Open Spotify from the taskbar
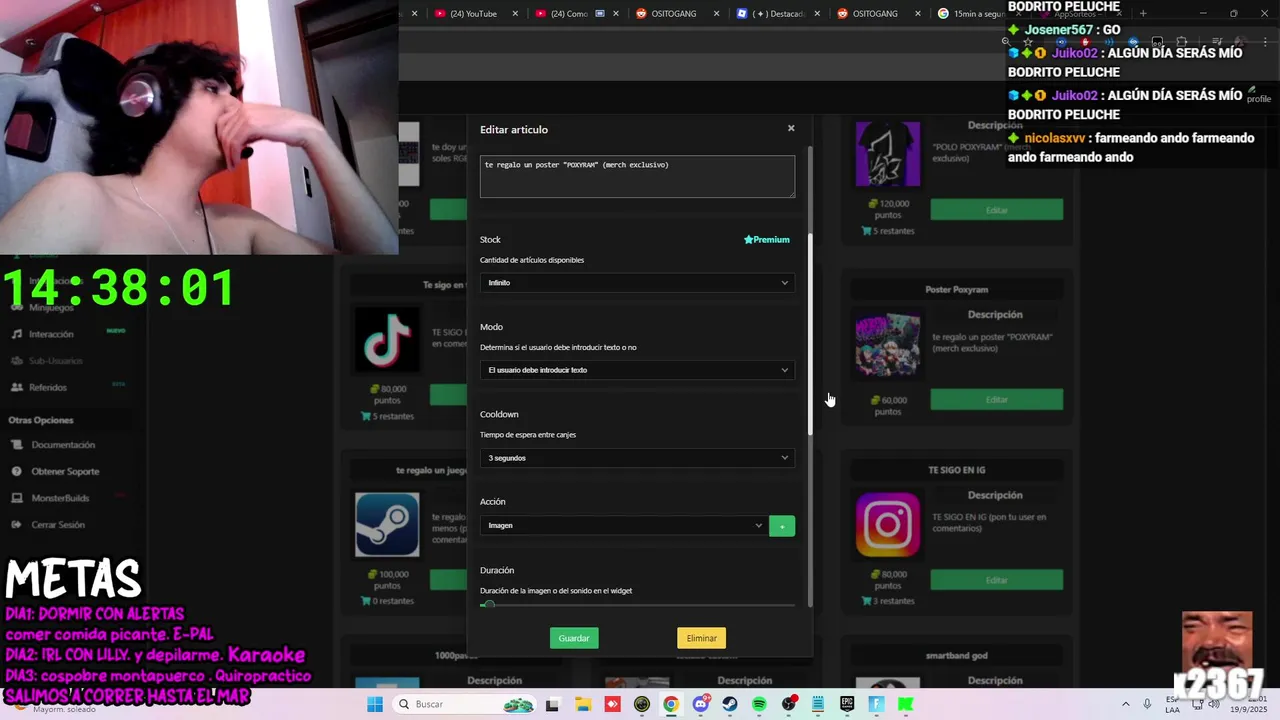Viewport: 1280px width, 720px height. click(759, 704)
